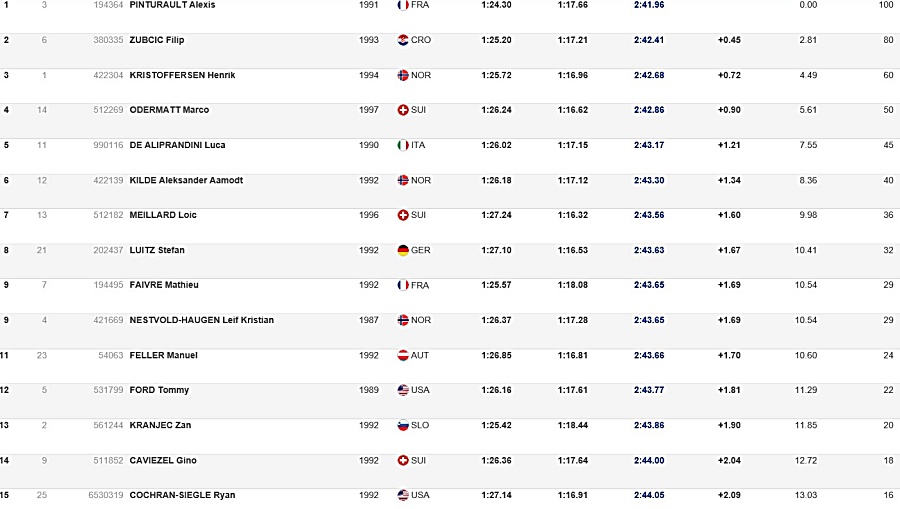Click the Swiss flag for ODERMATT Marco
Screen dimensions: 900x509
point(403,110)
